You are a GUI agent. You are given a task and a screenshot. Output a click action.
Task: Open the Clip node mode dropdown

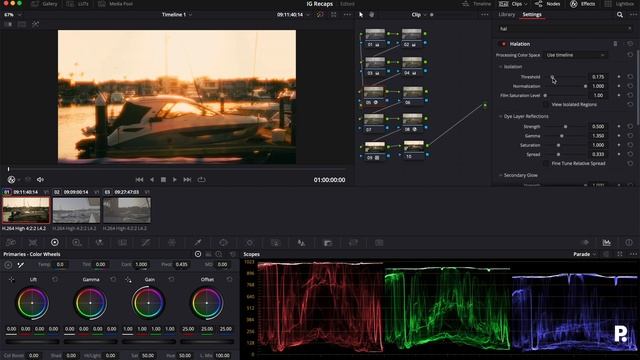(x=419, y=14)
